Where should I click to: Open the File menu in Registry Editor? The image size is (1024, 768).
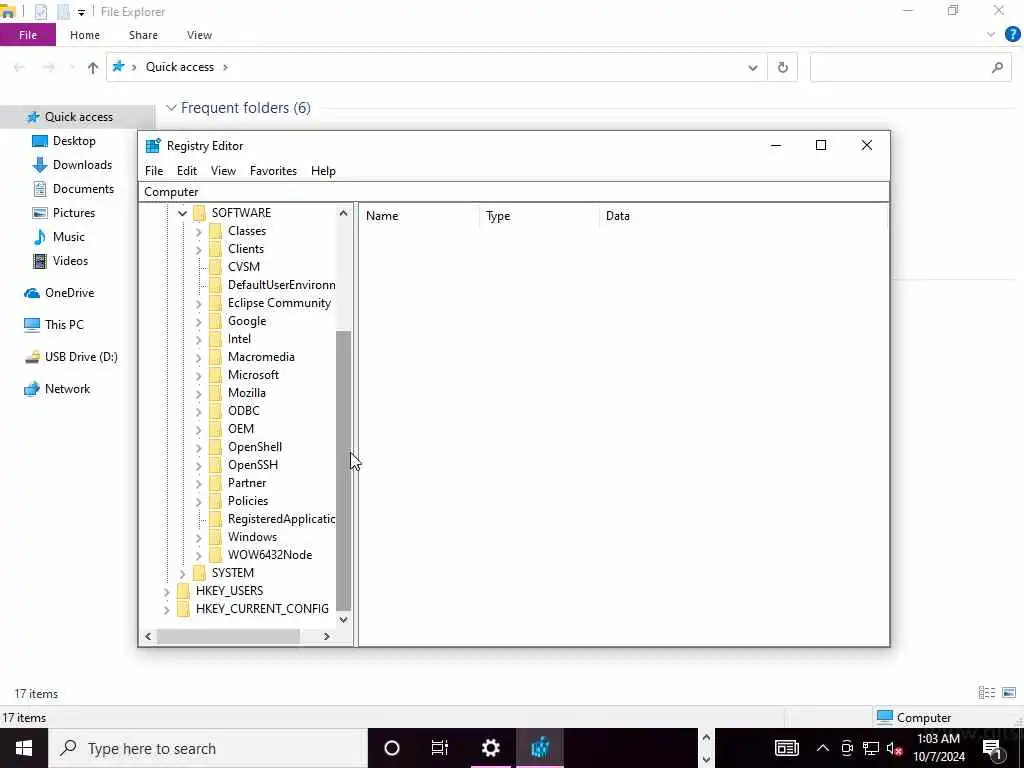154,171
